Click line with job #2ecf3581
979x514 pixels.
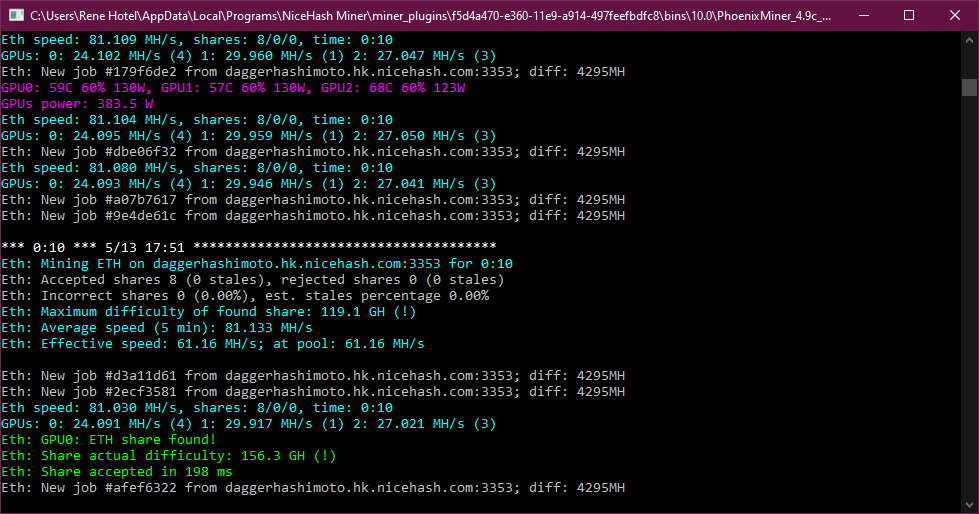point(313,392)
